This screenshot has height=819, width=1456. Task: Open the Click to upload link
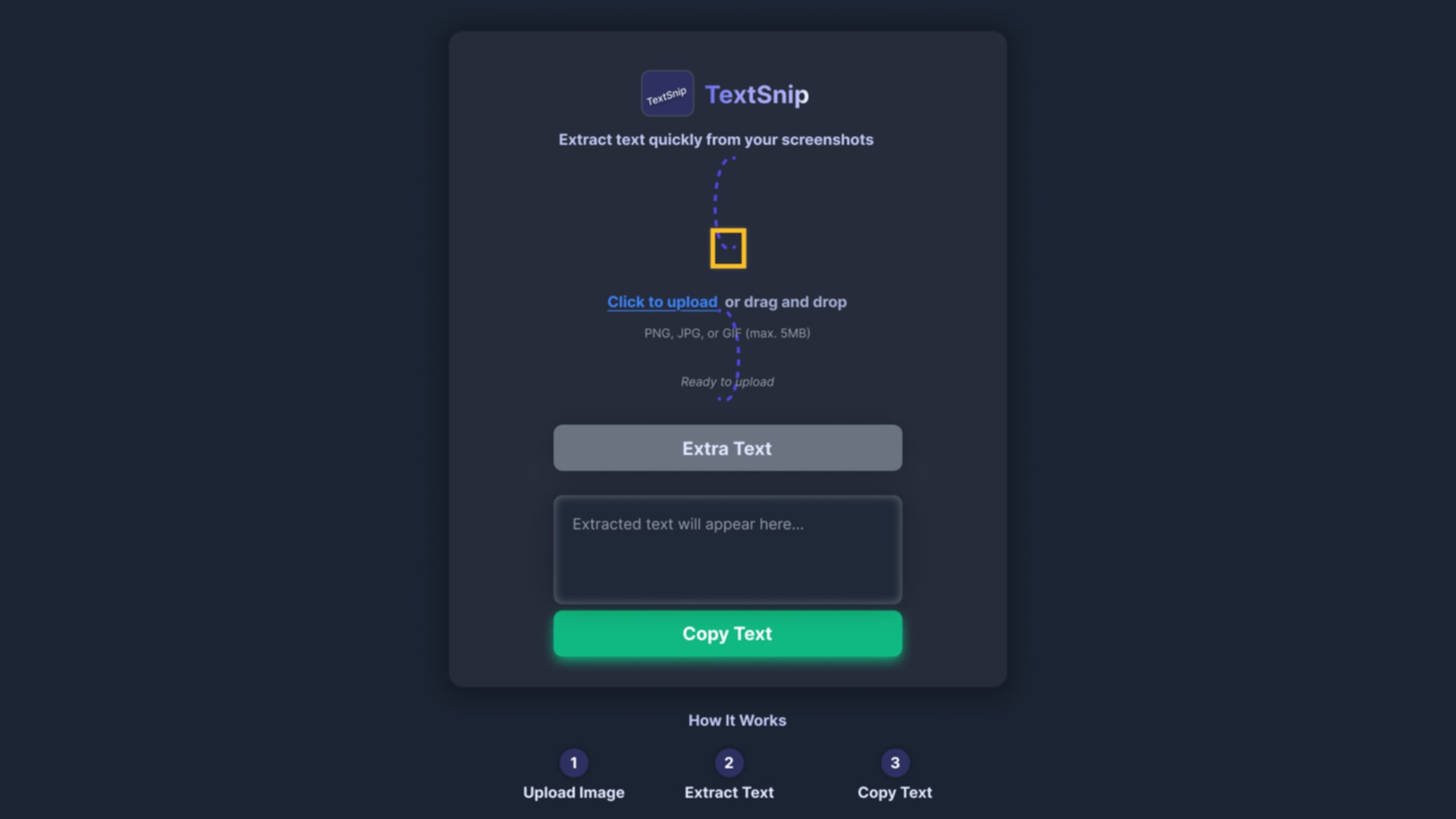click(x=663, y=302)
